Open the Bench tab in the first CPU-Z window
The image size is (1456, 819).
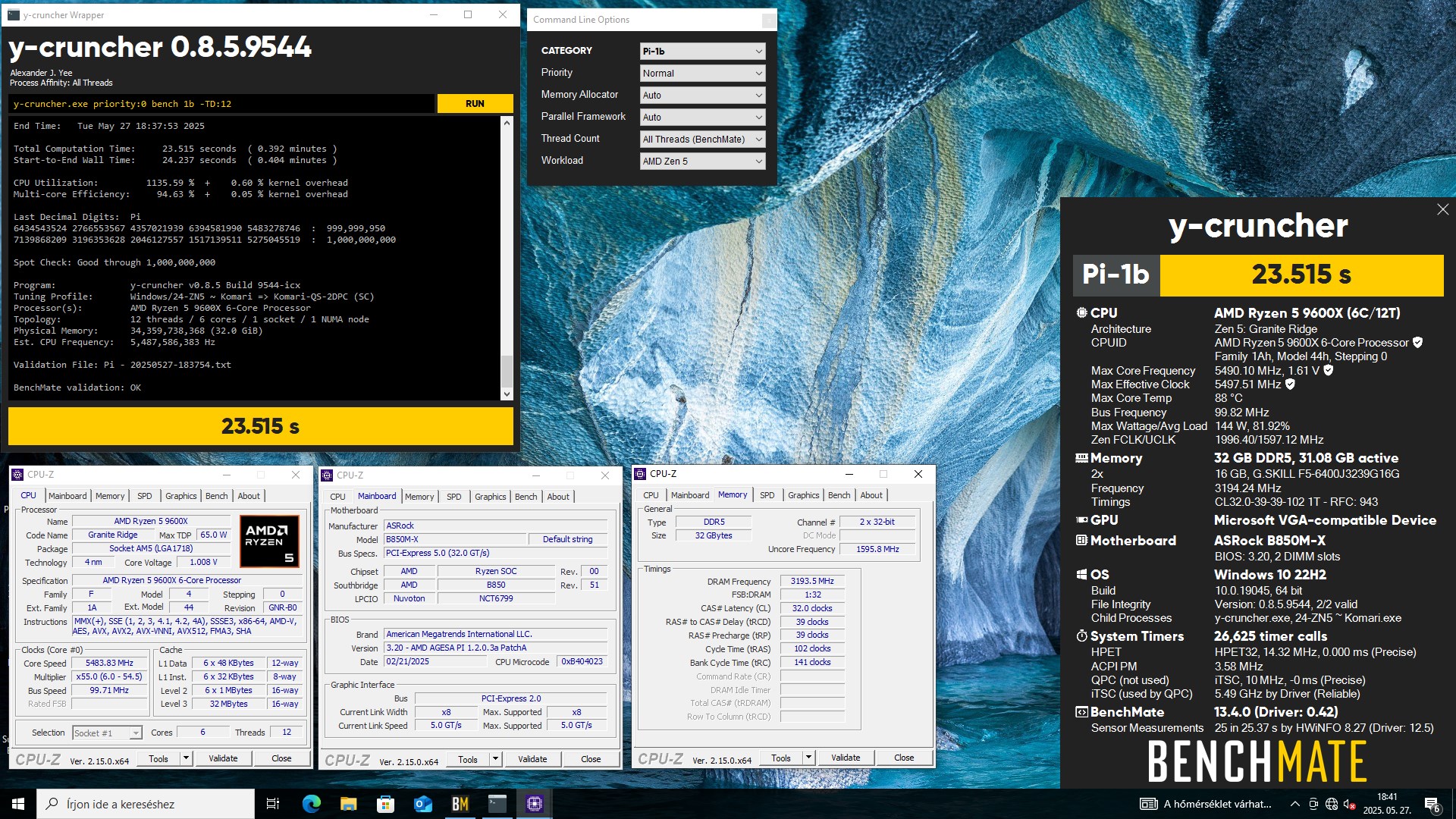point(216,496)
